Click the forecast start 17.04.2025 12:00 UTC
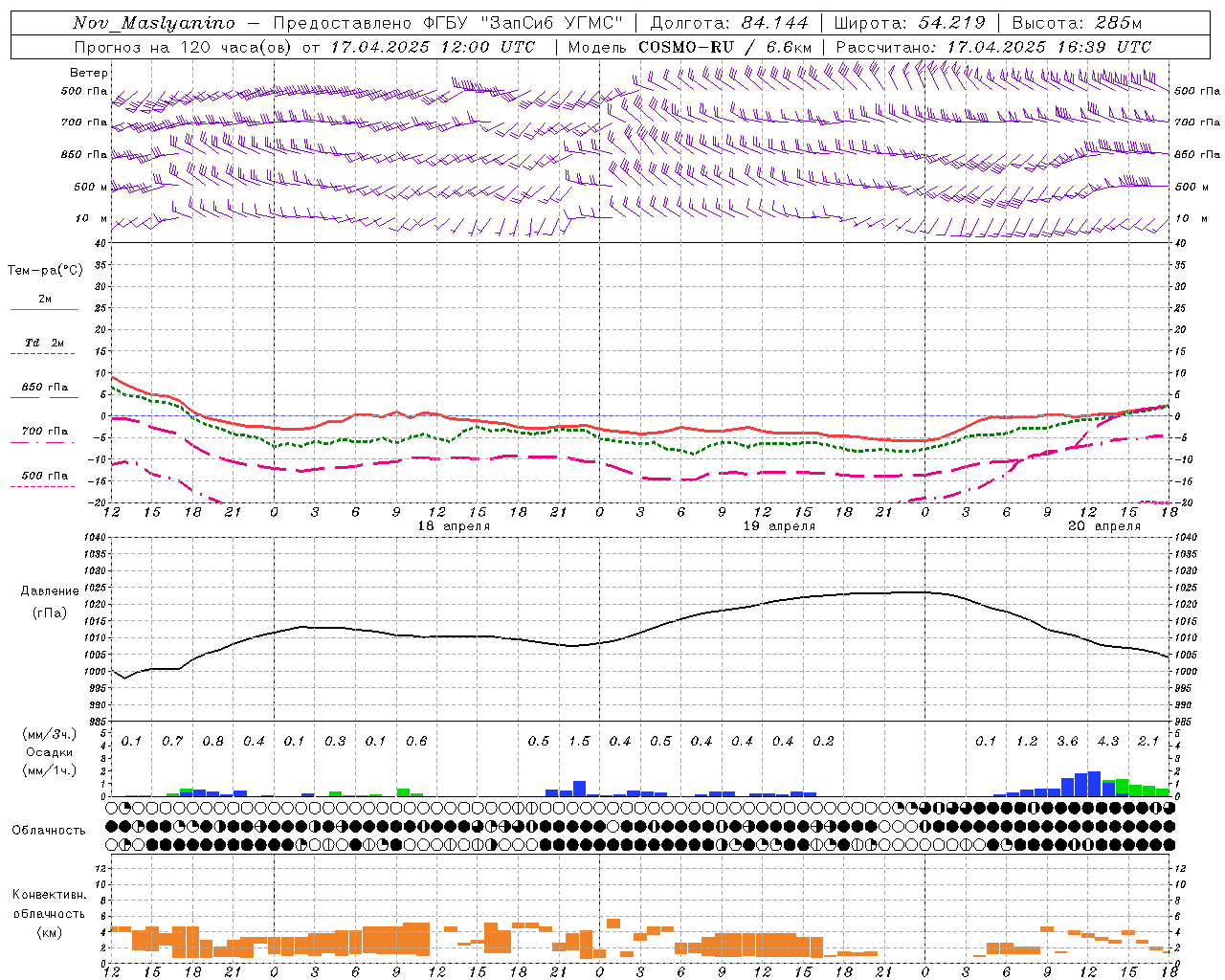This screenshot has width=1225, height=980. (x=433, y=47)
